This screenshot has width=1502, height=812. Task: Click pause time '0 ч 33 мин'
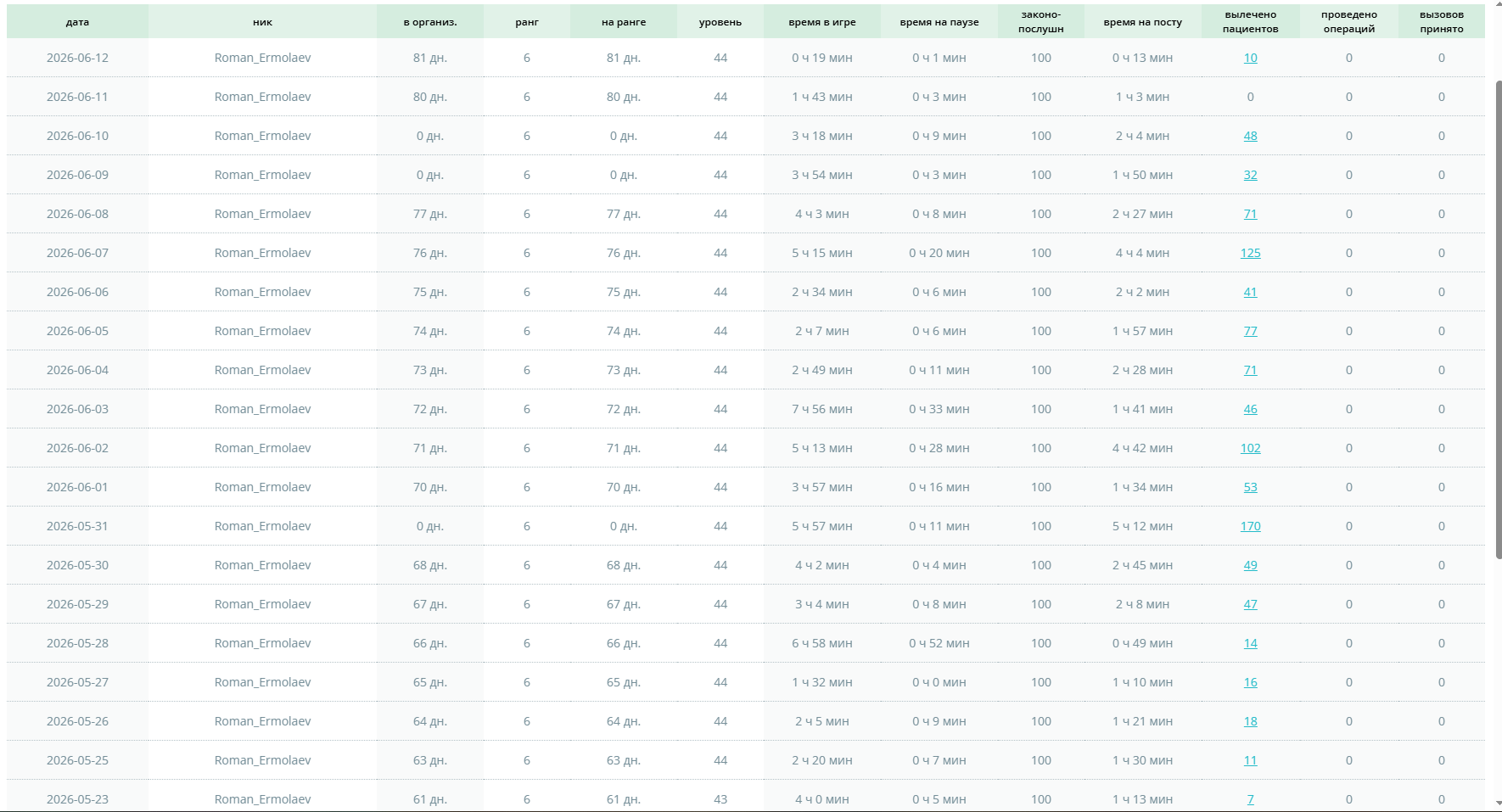[x=939, y=409]
